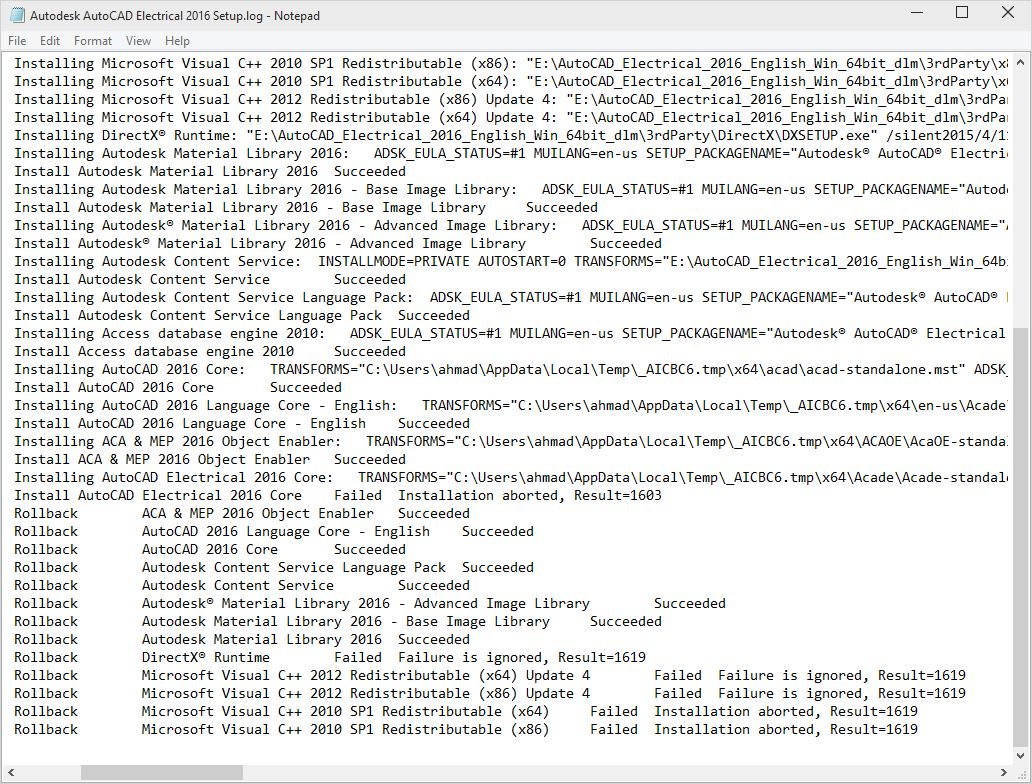Click 'Install Autodesk Content Service Language Pack' text
The image size is (1032, 784).
coord(198,315)
